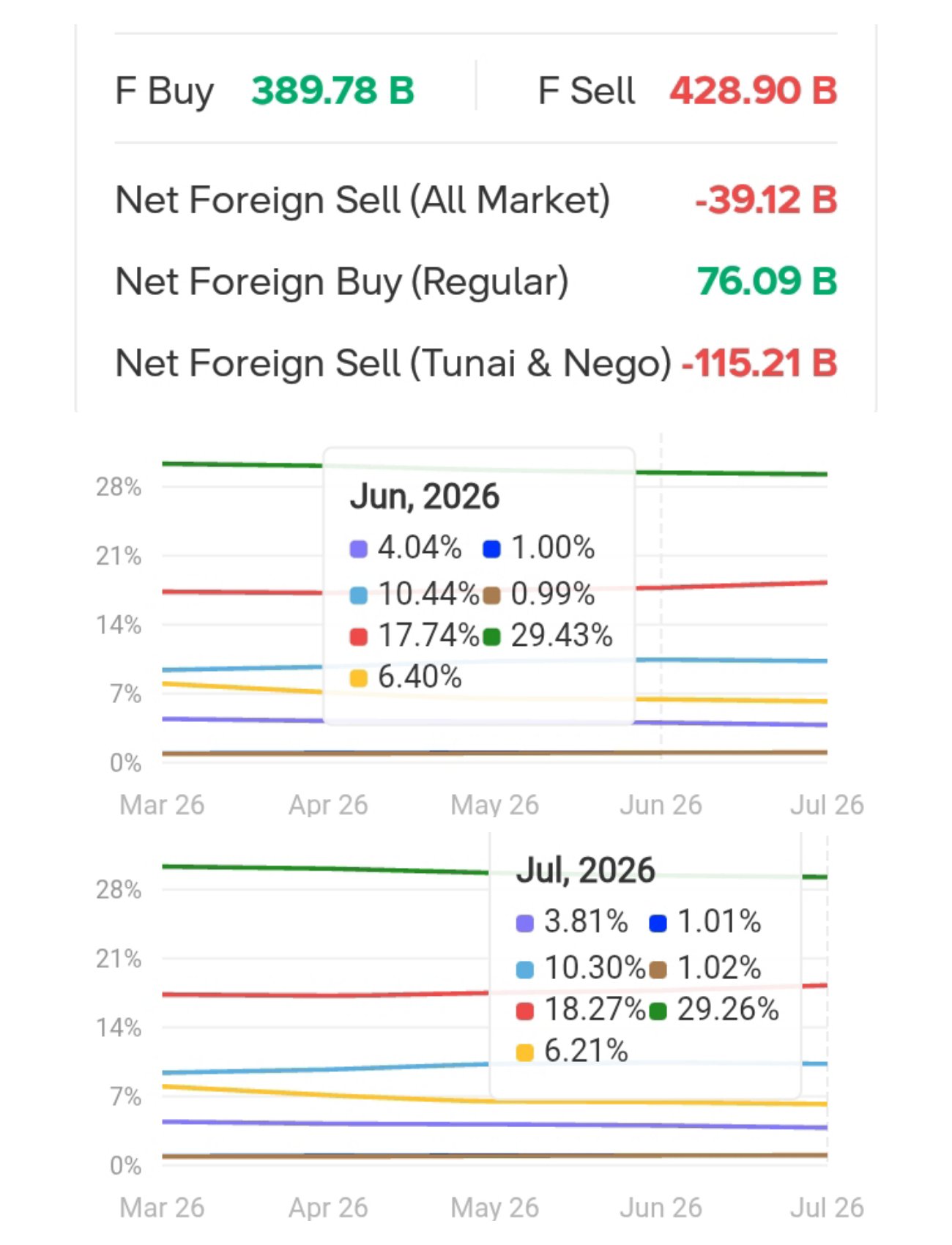Image resolution: width=952 pixels, height=1245 pixels.
Task: Click Net Foreign Buy (Regular) row
Action: [476, 281]
